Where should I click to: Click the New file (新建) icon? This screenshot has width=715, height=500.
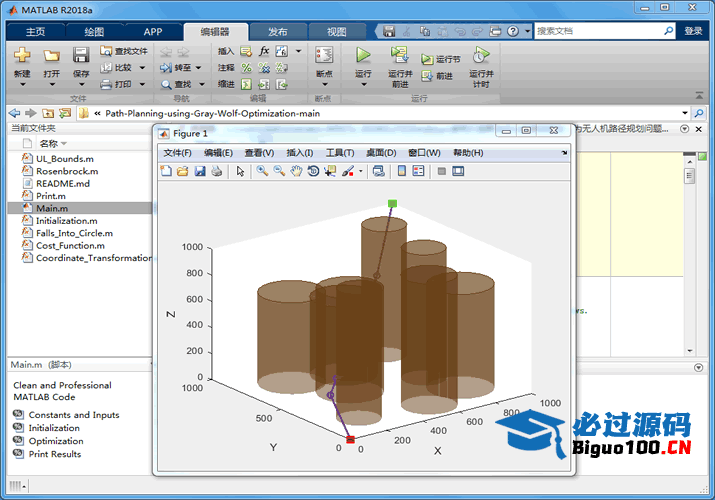click(22, 55)
